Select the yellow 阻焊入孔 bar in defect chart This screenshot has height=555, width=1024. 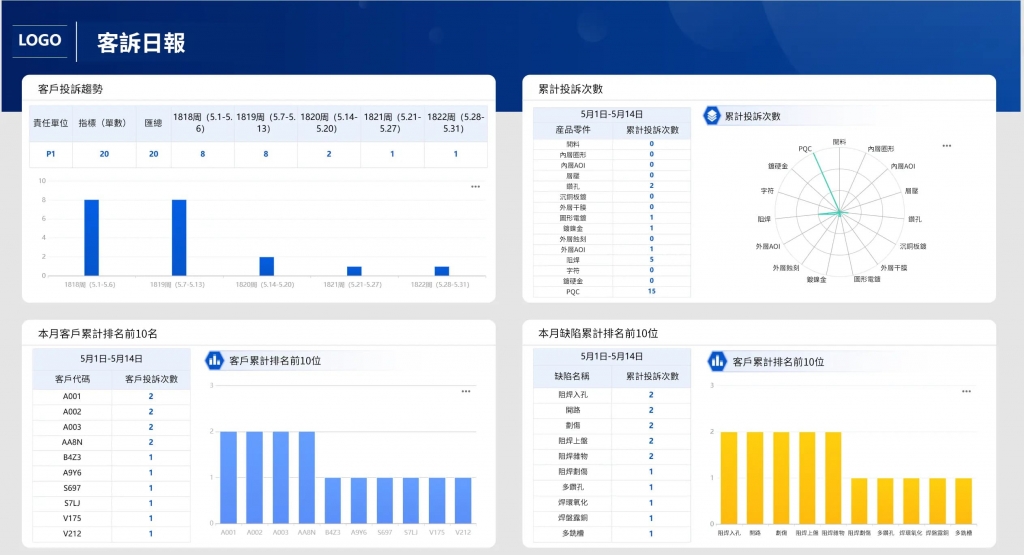(x=729, y=477)
